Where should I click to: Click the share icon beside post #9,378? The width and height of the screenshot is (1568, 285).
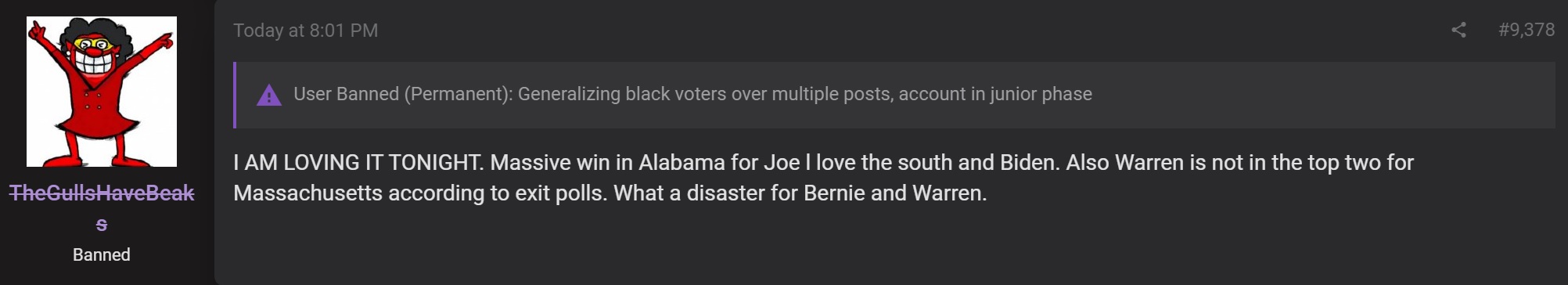(x=1458, y=30)
